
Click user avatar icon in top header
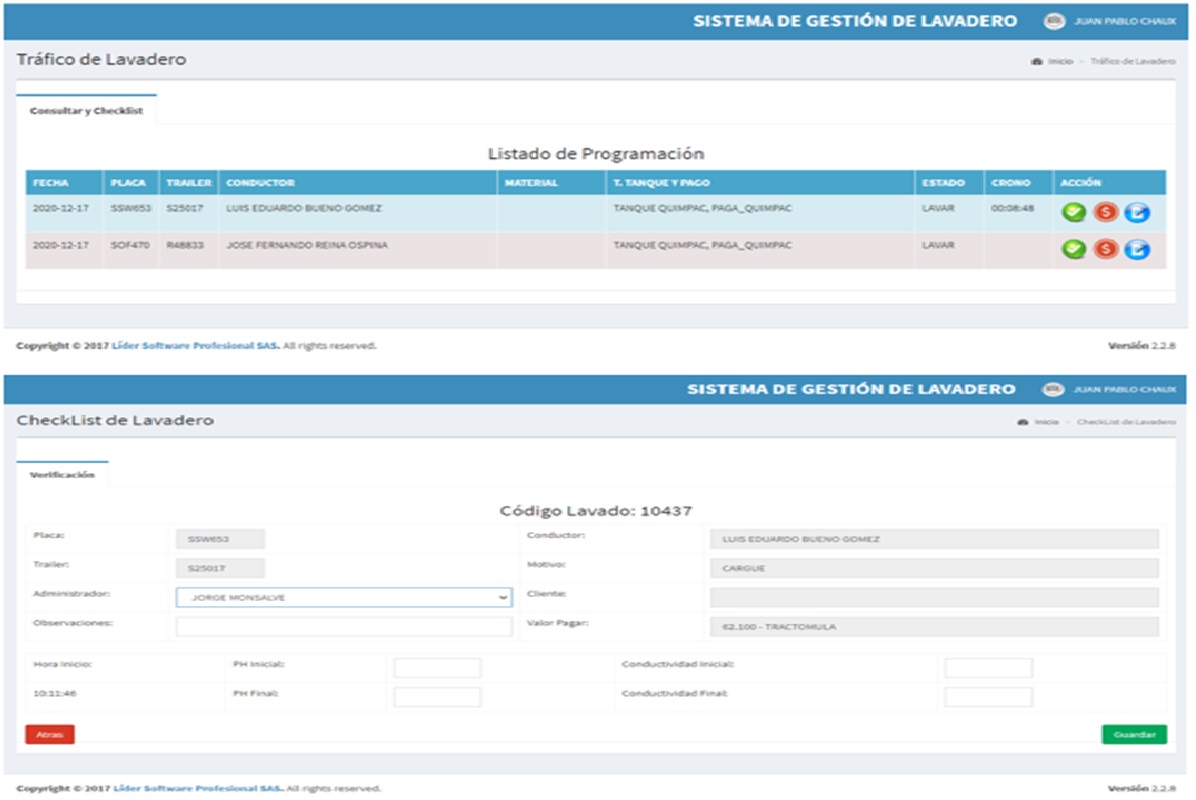click(x=1053, y=21)
